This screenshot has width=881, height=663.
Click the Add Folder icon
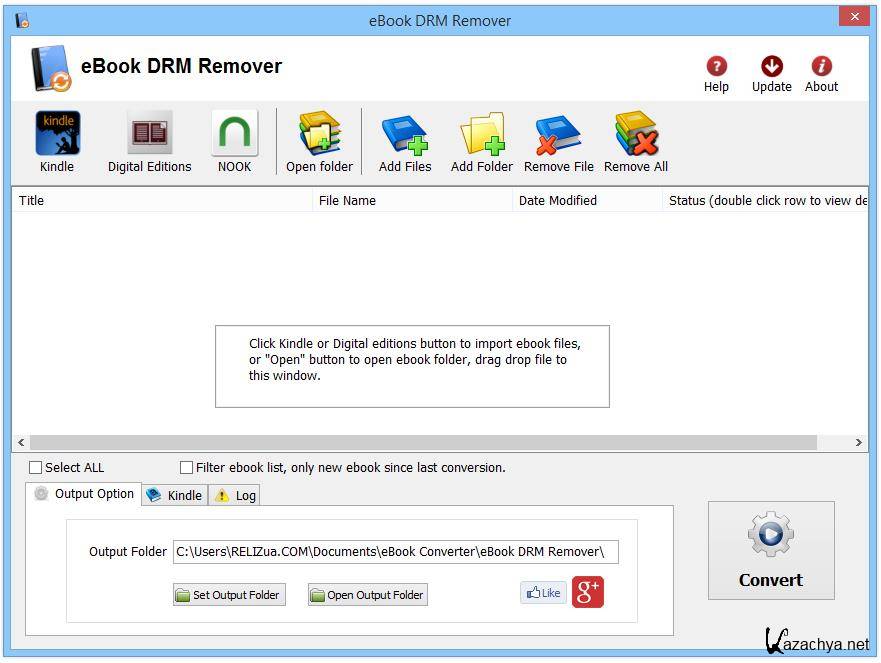(x=481, y=135)
